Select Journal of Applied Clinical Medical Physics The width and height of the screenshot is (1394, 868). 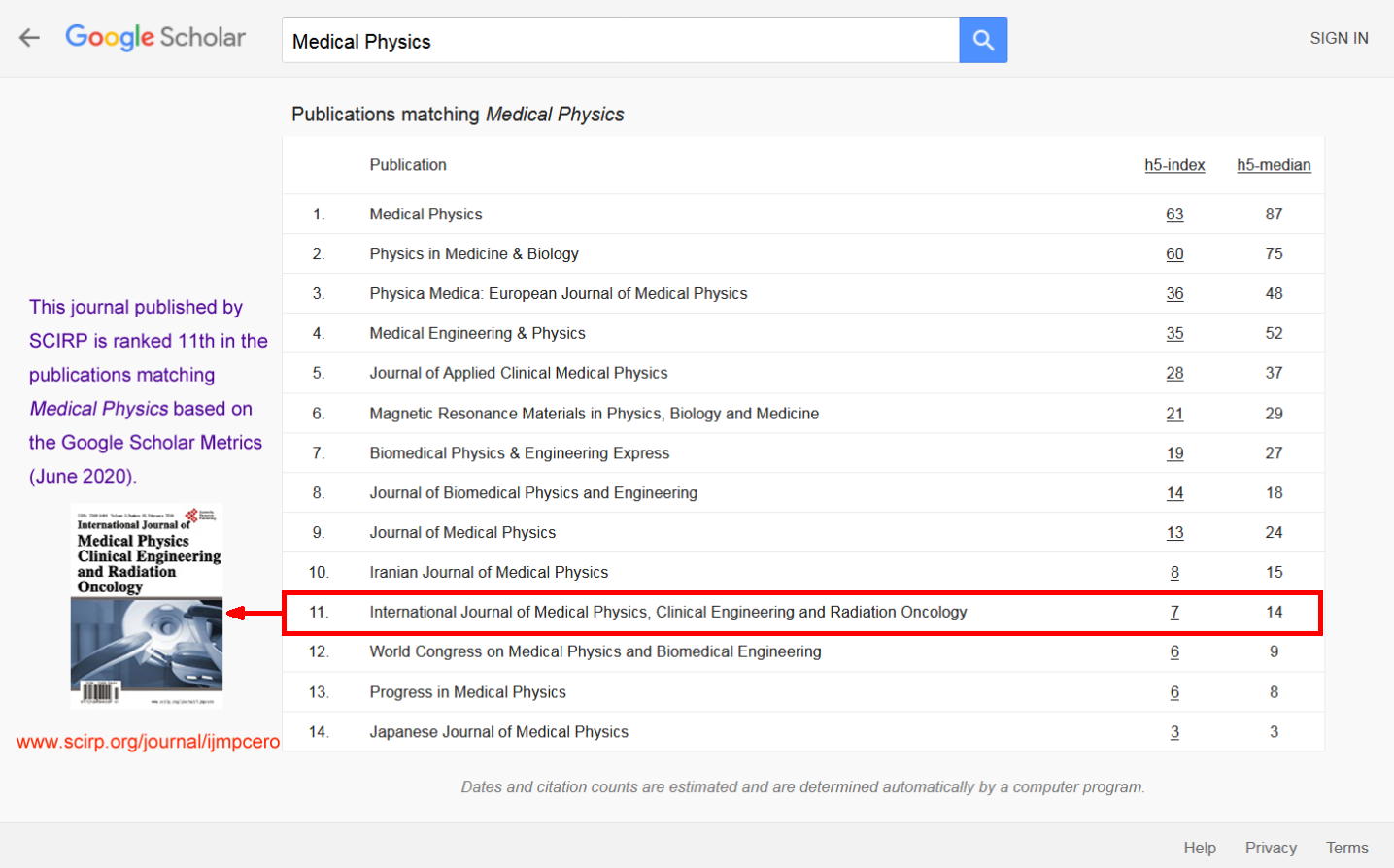[x=519, y=374]
